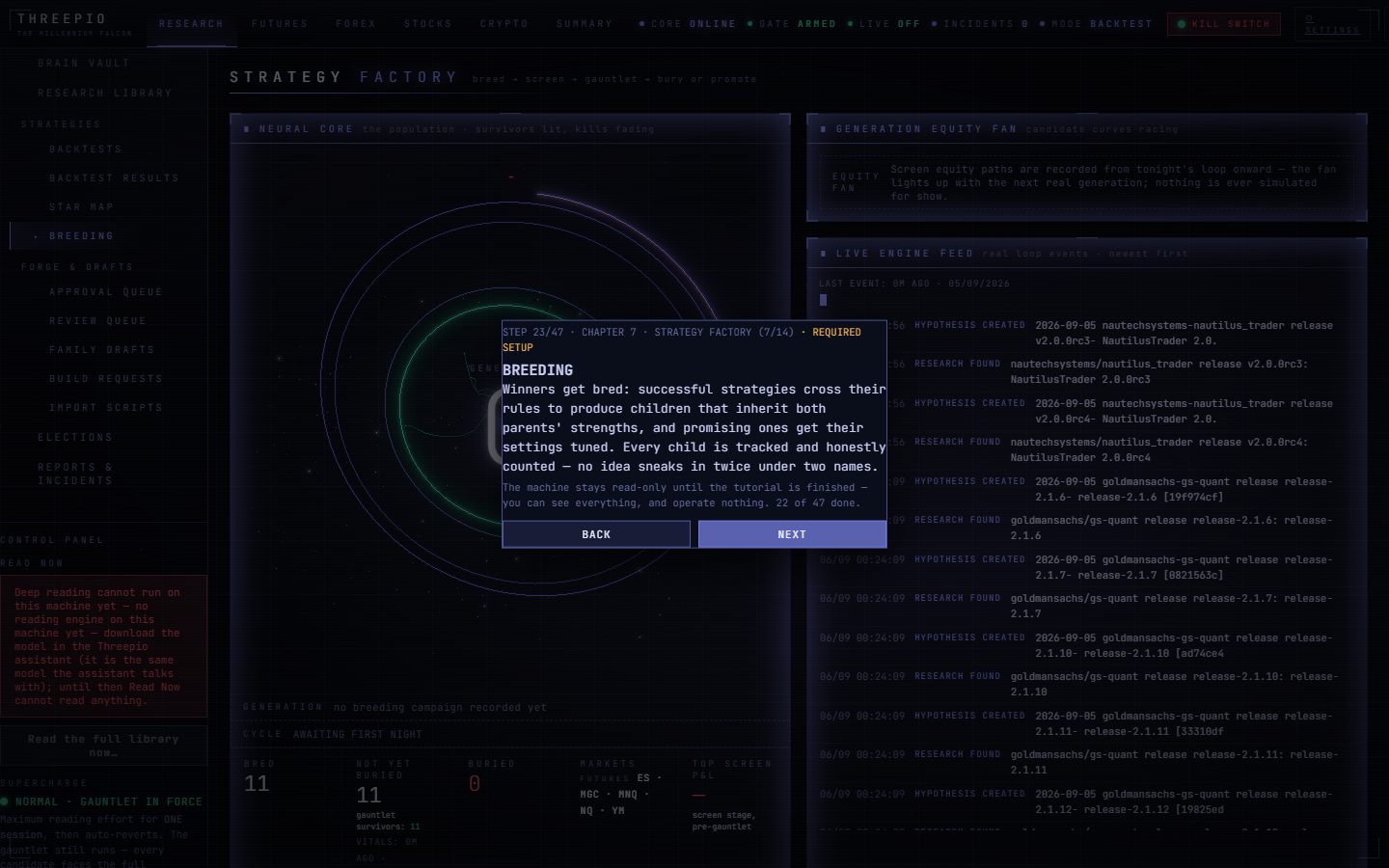Click the NEURAL CORE panel header
Image resolution: width=1389 pixels, height=868 pixels.
tap(509, 129)
